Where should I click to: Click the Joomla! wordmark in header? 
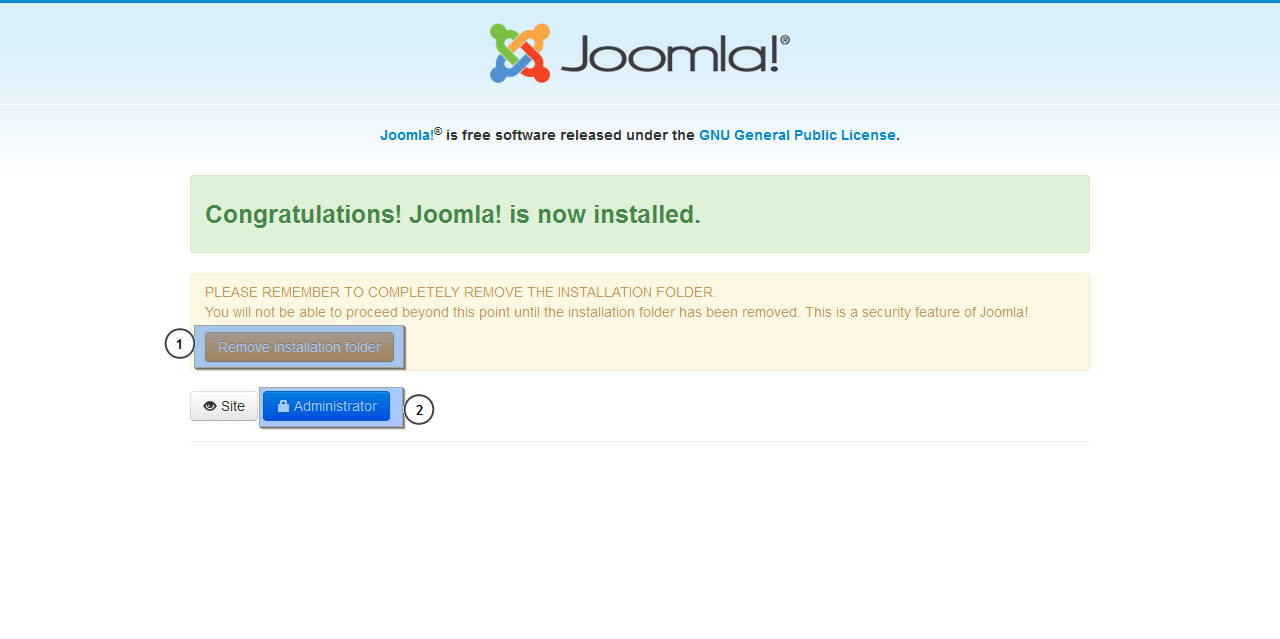[670, 55]
